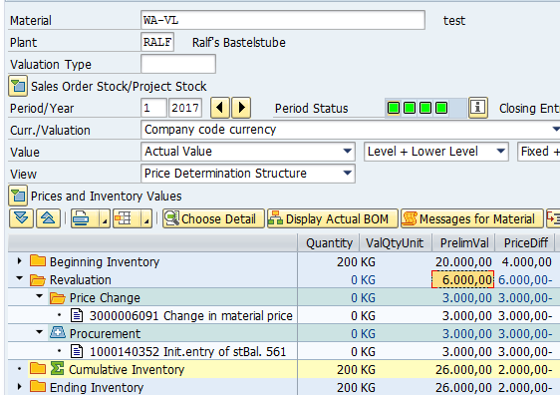Click Revaluation PriceDiff 6.000,00-
Viewport: 560px width, 395px height.
[525, 280]
